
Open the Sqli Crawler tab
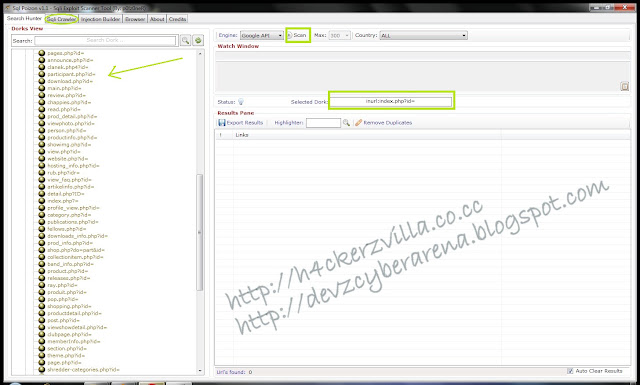pos(61,19)
